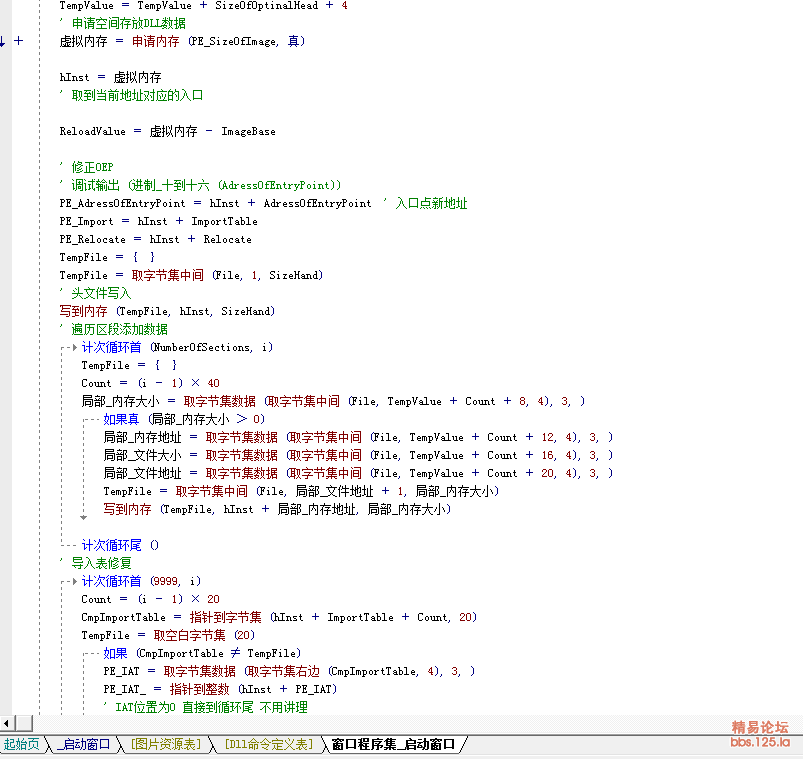The image size is (803, 759).
Task: Click the plus marker beside 虚拟内存 line
Action: click(18, 41)
